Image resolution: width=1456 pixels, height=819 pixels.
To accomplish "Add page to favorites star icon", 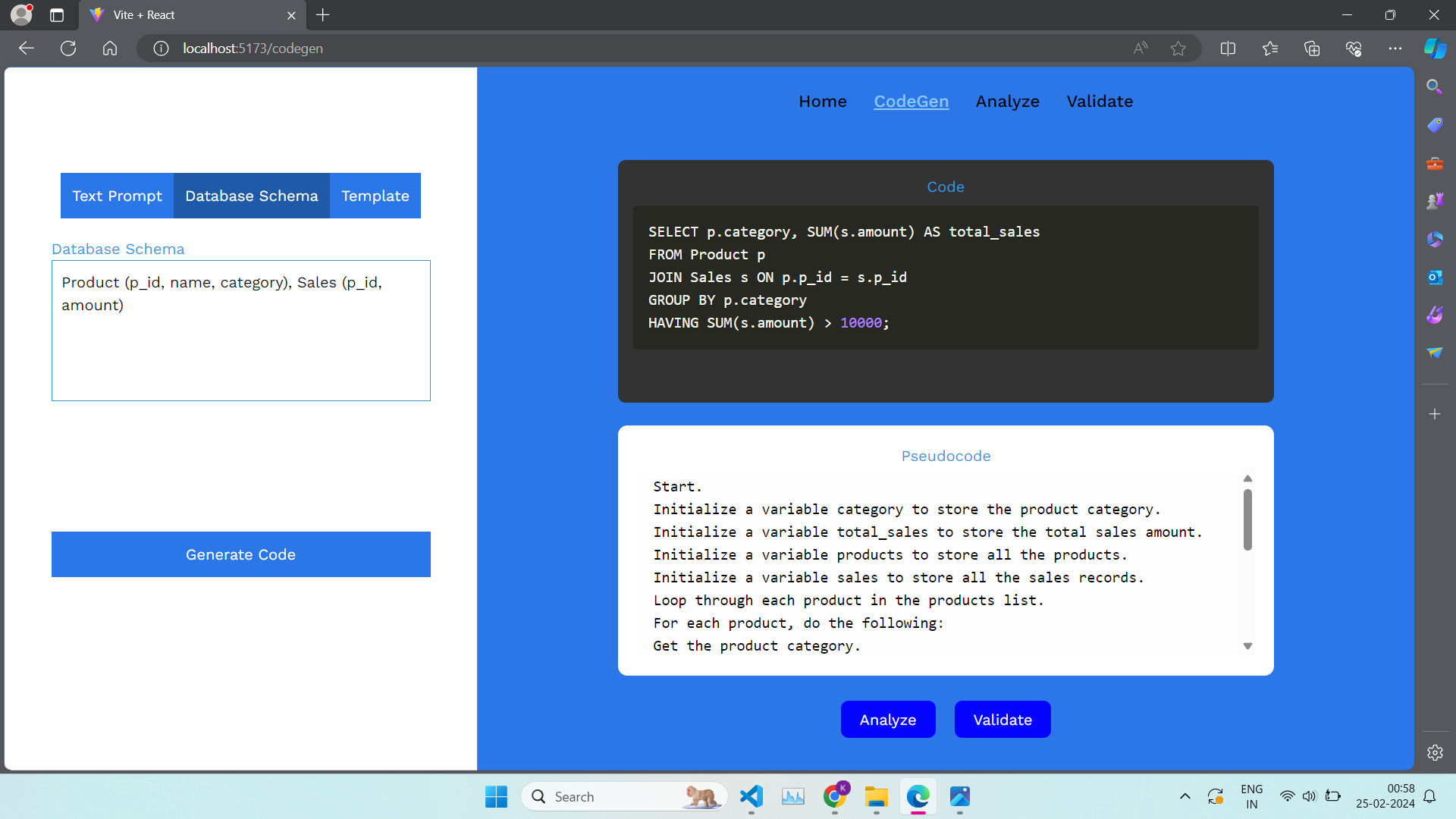I will coord(1178,49).
